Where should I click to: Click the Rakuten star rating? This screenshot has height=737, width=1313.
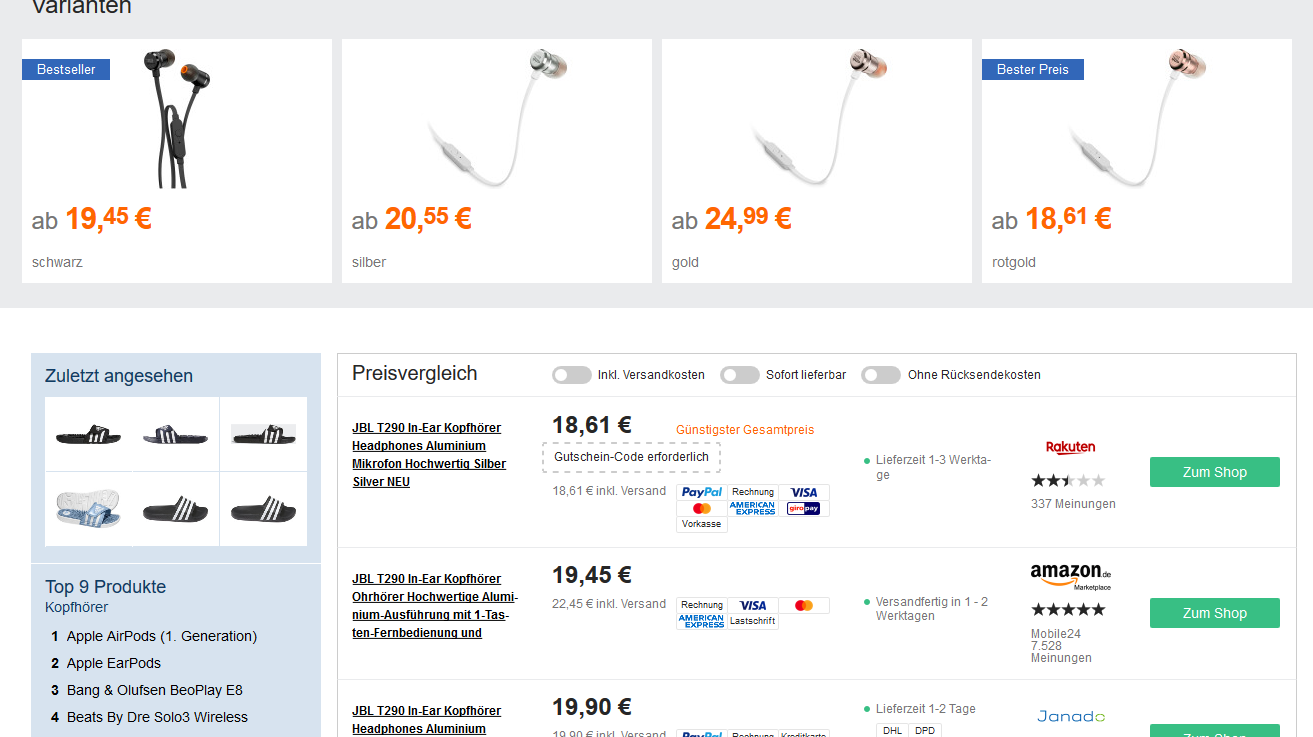[x=1068, y=481]
